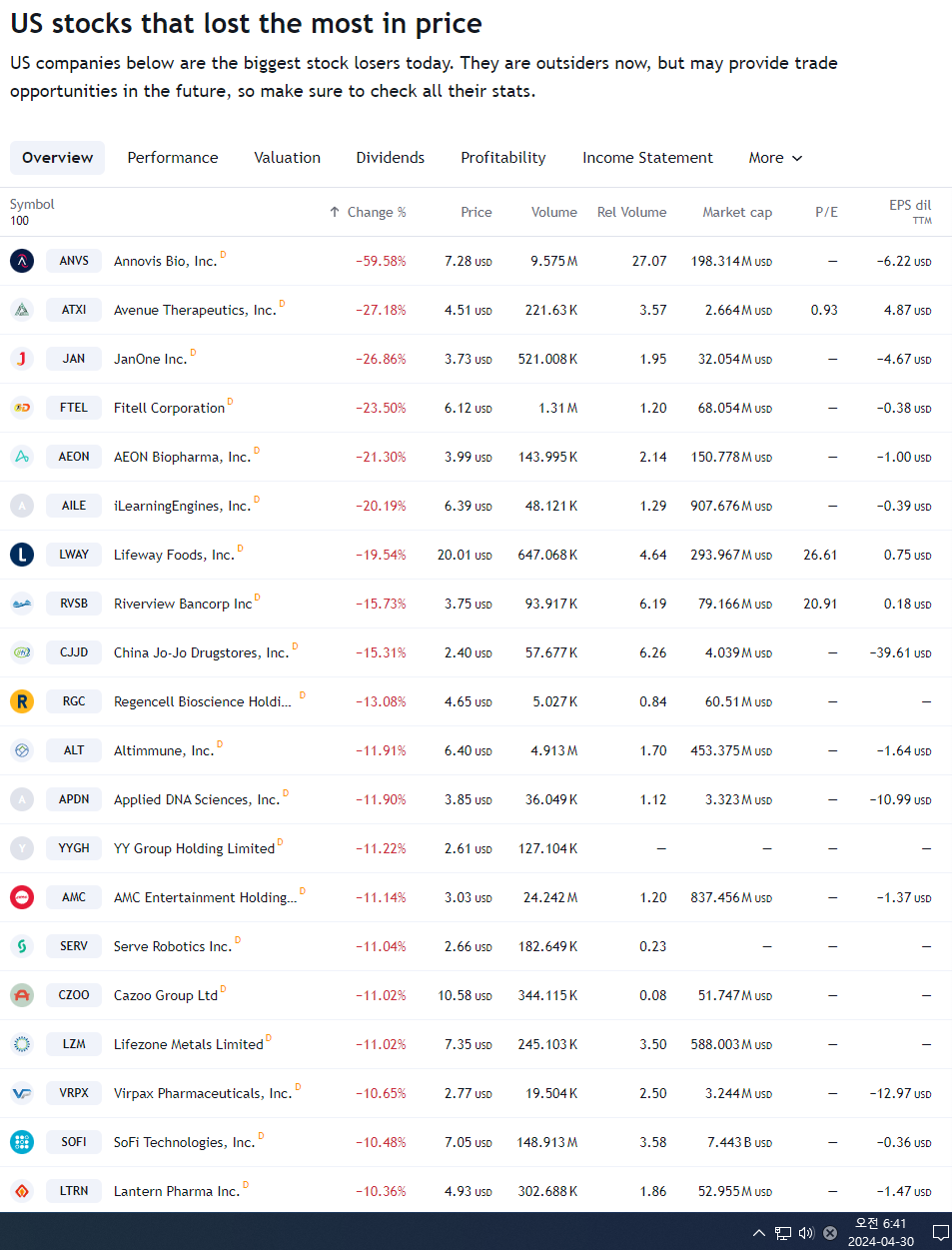The image size is (952, 1250).
Task: Open the ANVS ticker link
Action: point(74,261)
